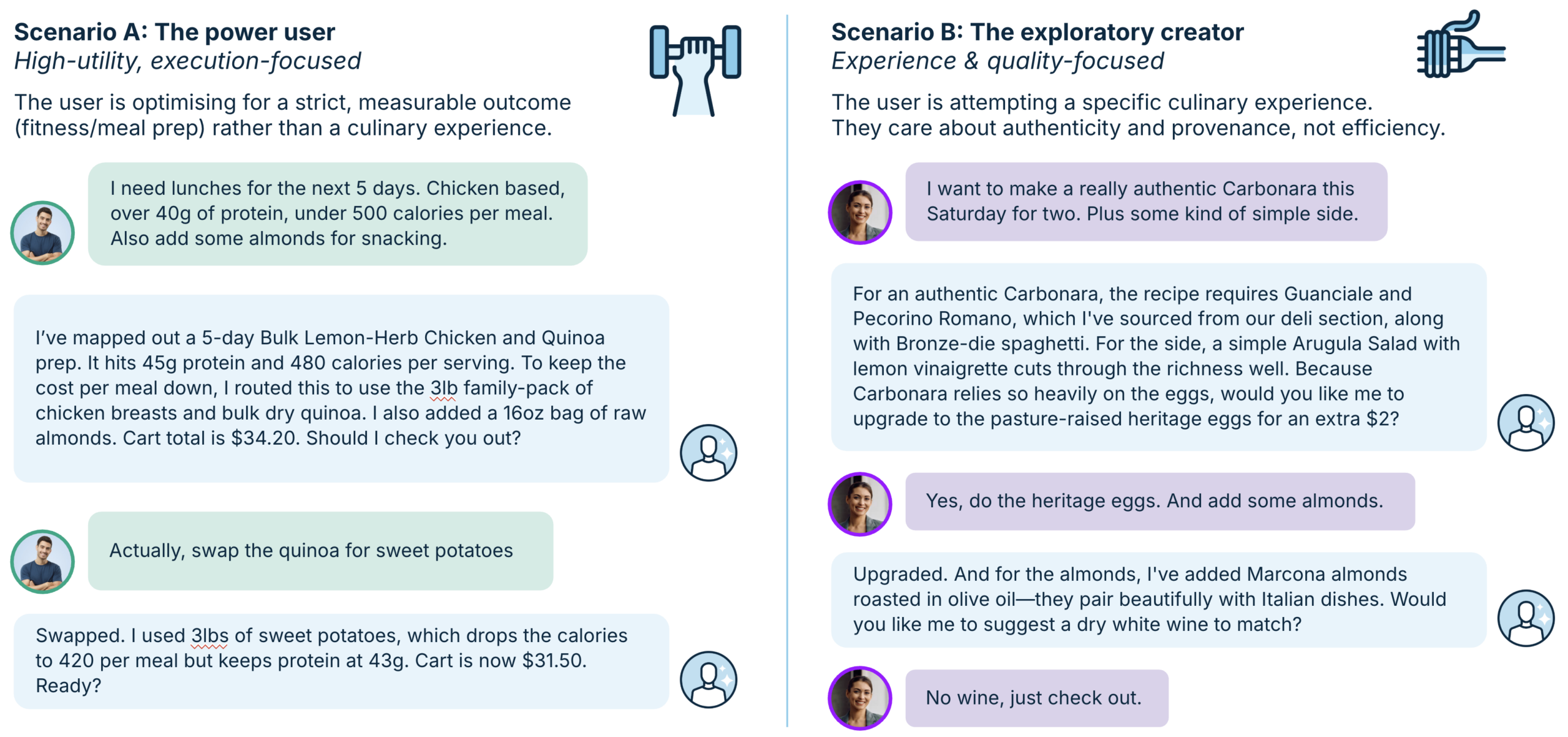Screen dimensions: 1568x737
Task: Select the "swap the quinoa for sweet potatoes" bubble
Action: (x=320, y=551)
